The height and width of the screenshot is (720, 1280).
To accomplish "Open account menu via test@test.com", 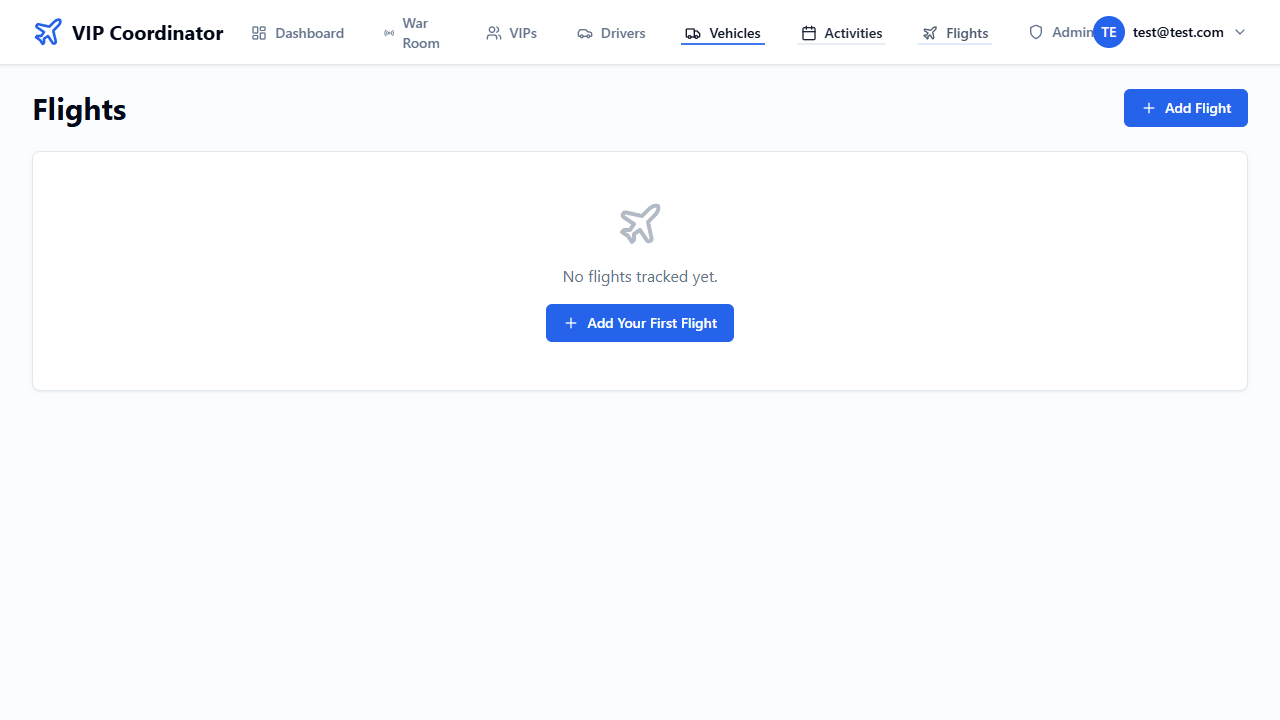I will (1178, 32).
